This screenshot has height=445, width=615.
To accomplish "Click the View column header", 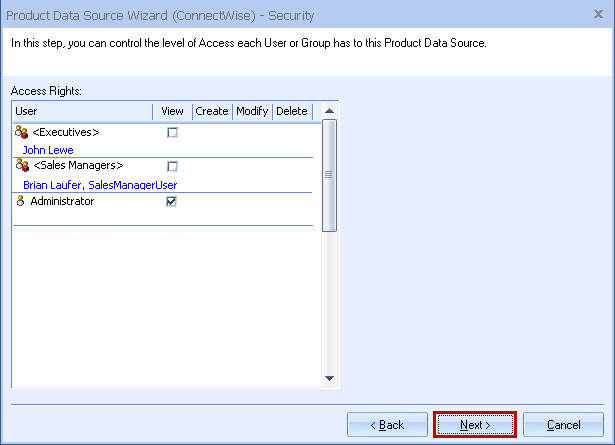I will point(172,111).
